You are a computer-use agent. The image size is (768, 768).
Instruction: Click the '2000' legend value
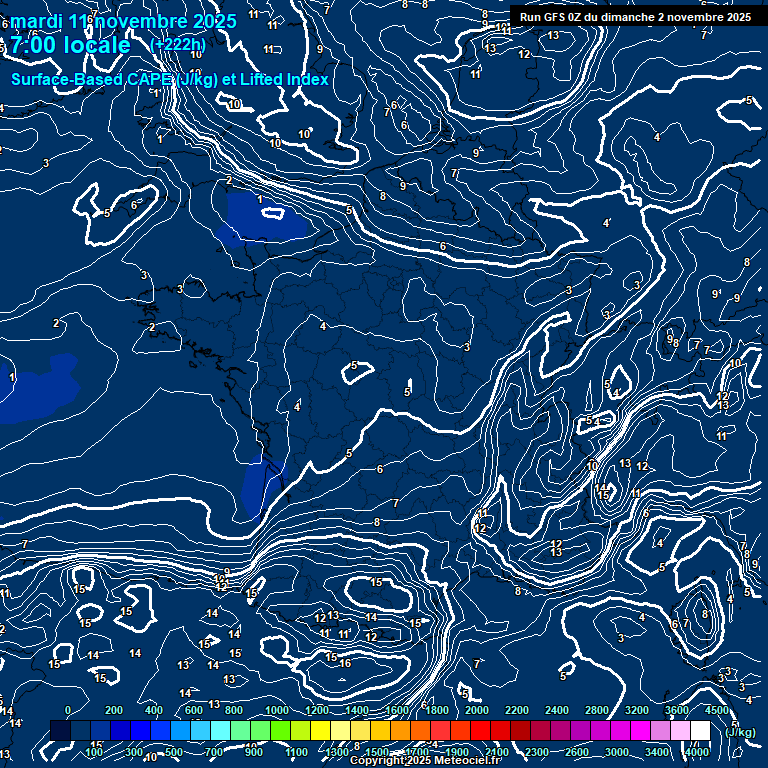[477, 710]
